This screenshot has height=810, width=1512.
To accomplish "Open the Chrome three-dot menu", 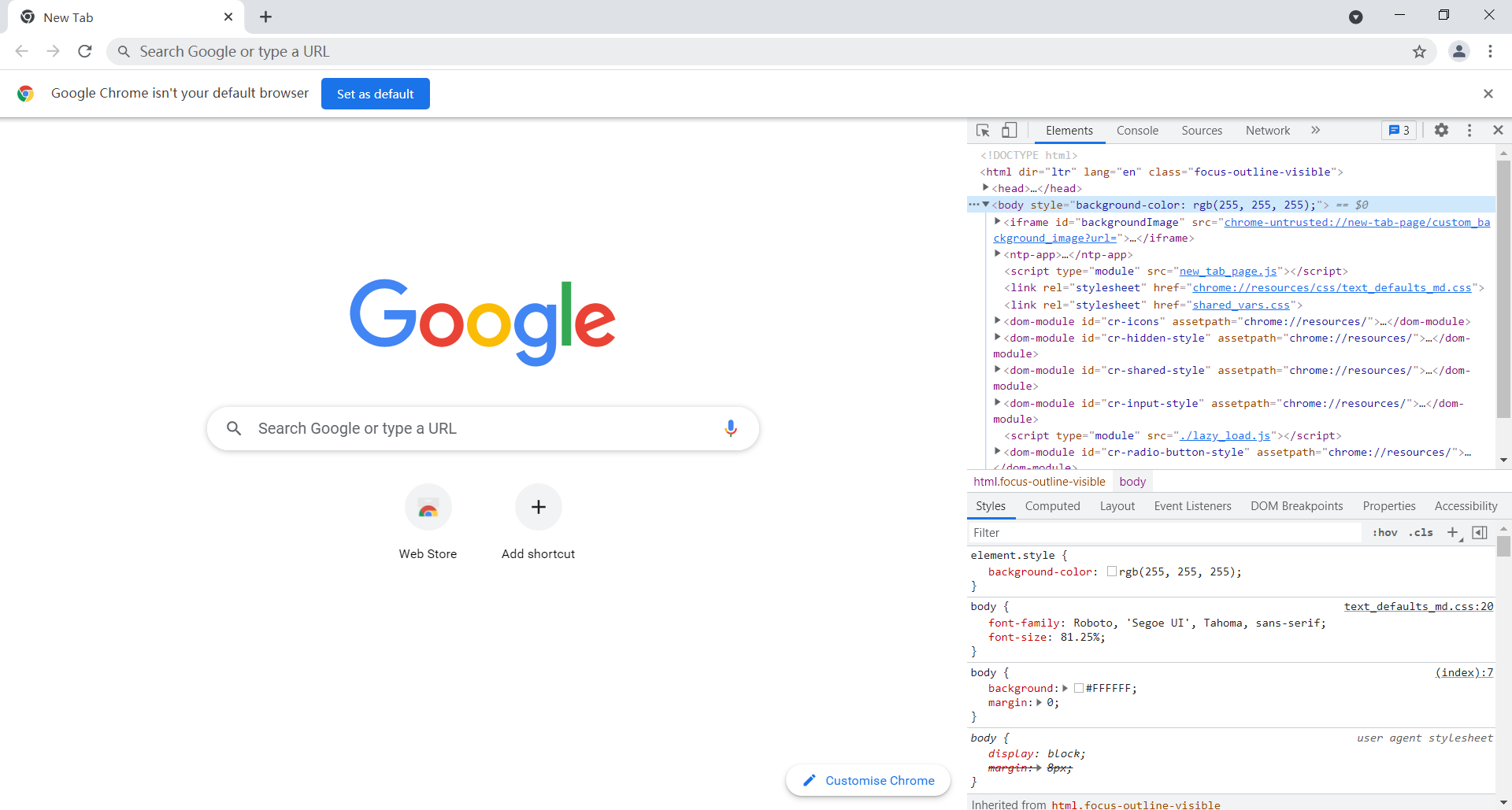I will 1490,51.
